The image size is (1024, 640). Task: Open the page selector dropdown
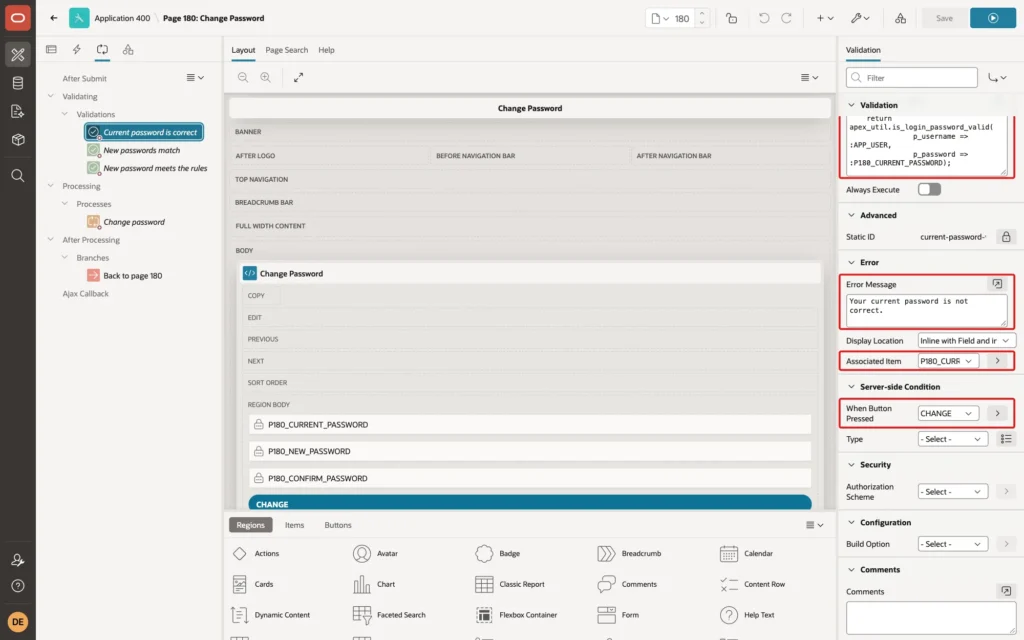pos(660,18)
